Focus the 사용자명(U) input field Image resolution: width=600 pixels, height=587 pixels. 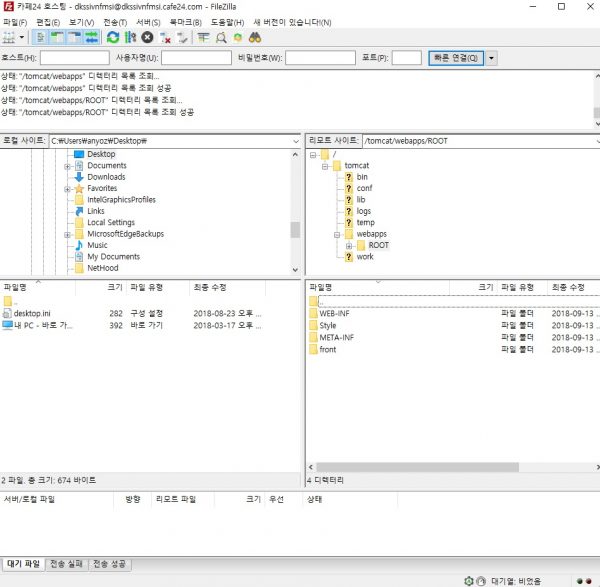[x=196, y=58]
